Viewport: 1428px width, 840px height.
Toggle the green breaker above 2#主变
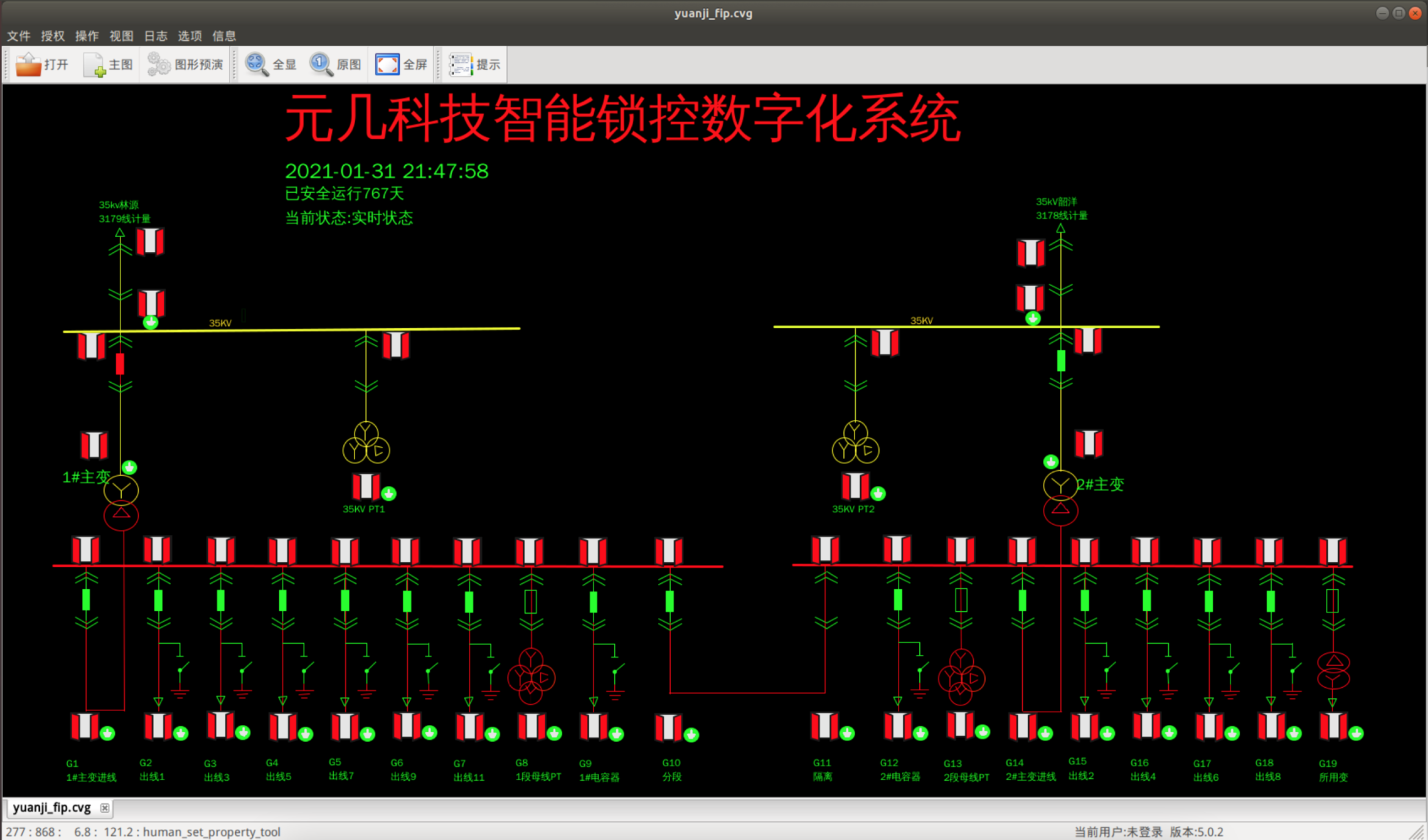tap(1061, 361)
